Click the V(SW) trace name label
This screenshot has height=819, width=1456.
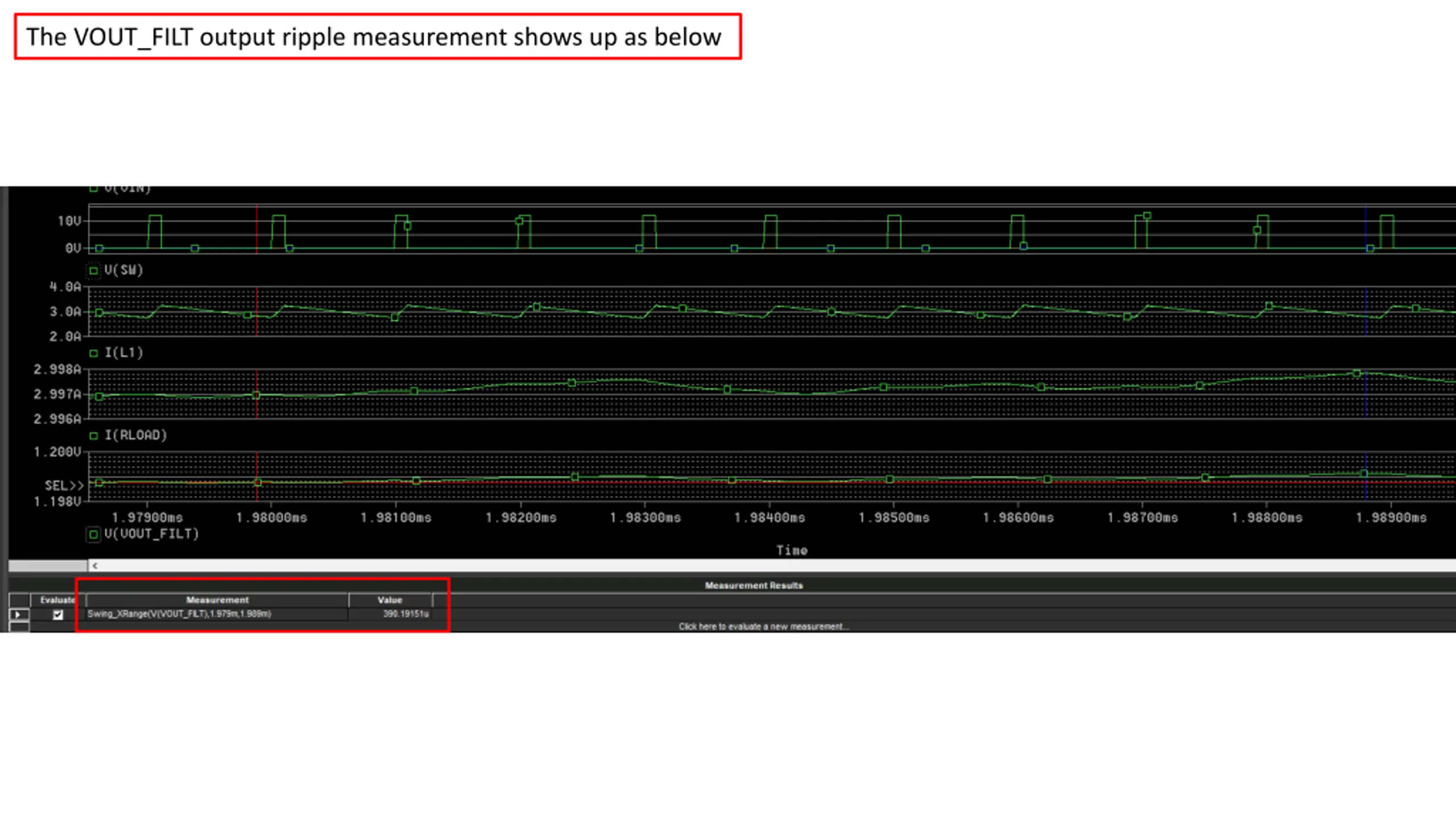pos(123,270)
